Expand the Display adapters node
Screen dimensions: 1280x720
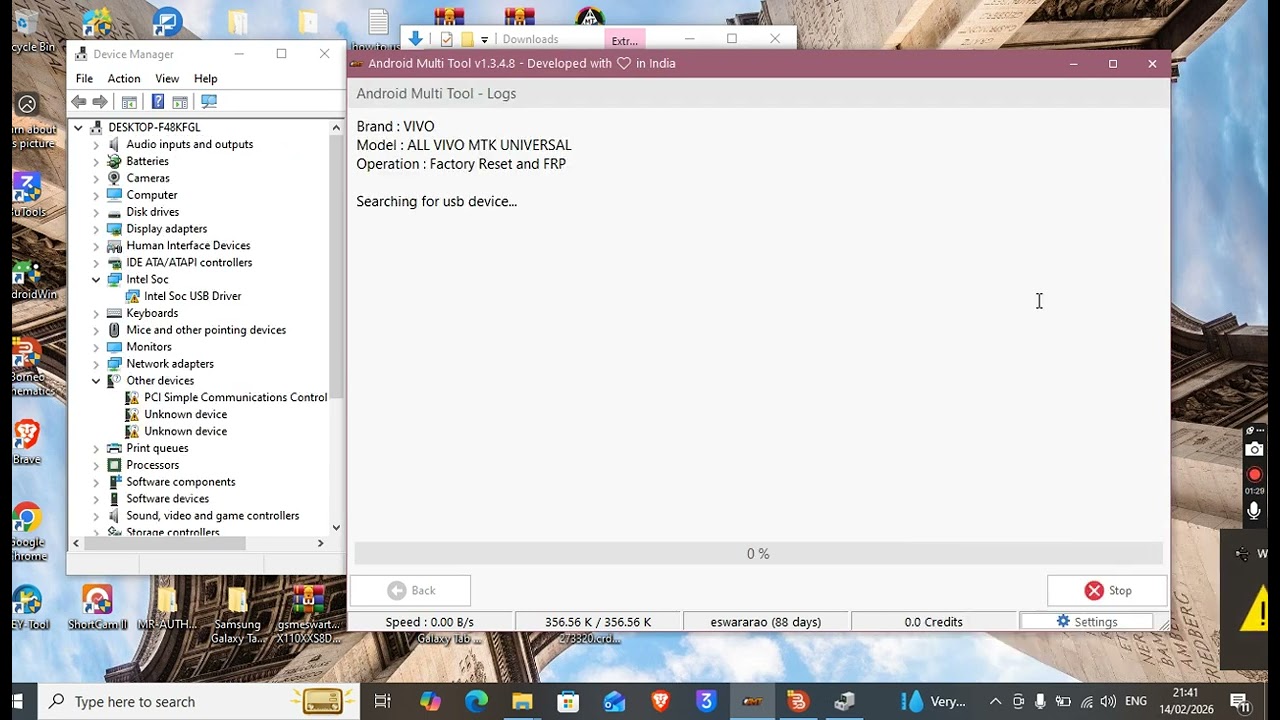click(96, 229)
